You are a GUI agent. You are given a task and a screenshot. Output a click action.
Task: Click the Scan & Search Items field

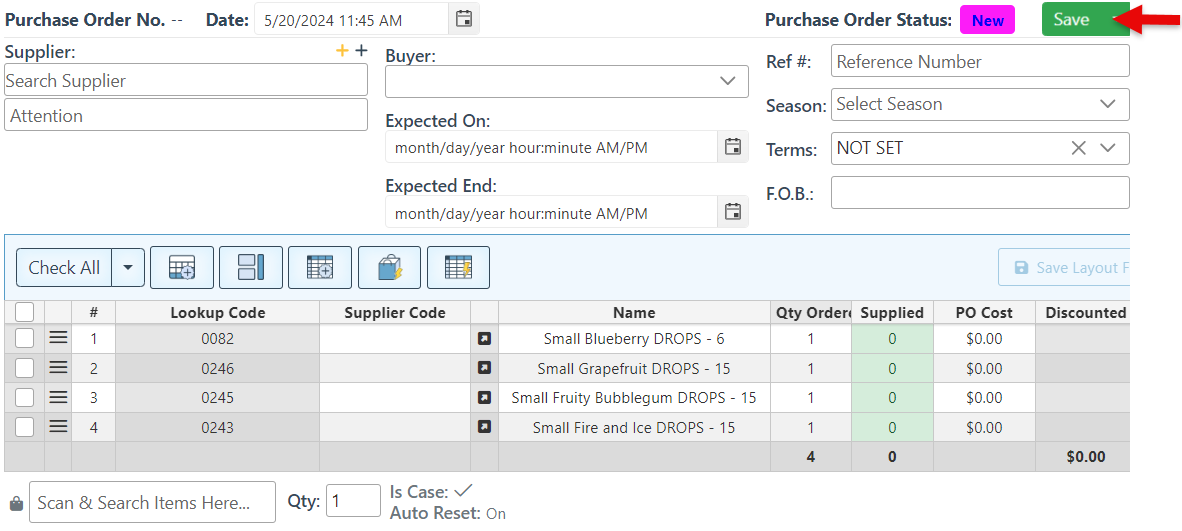(x=152, y=503)
